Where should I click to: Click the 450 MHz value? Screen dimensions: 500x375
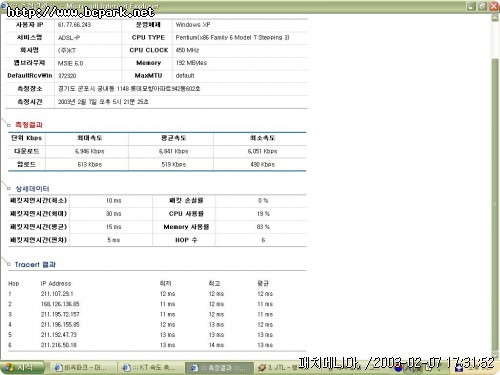pyautogui.click(x=187, y=50)
